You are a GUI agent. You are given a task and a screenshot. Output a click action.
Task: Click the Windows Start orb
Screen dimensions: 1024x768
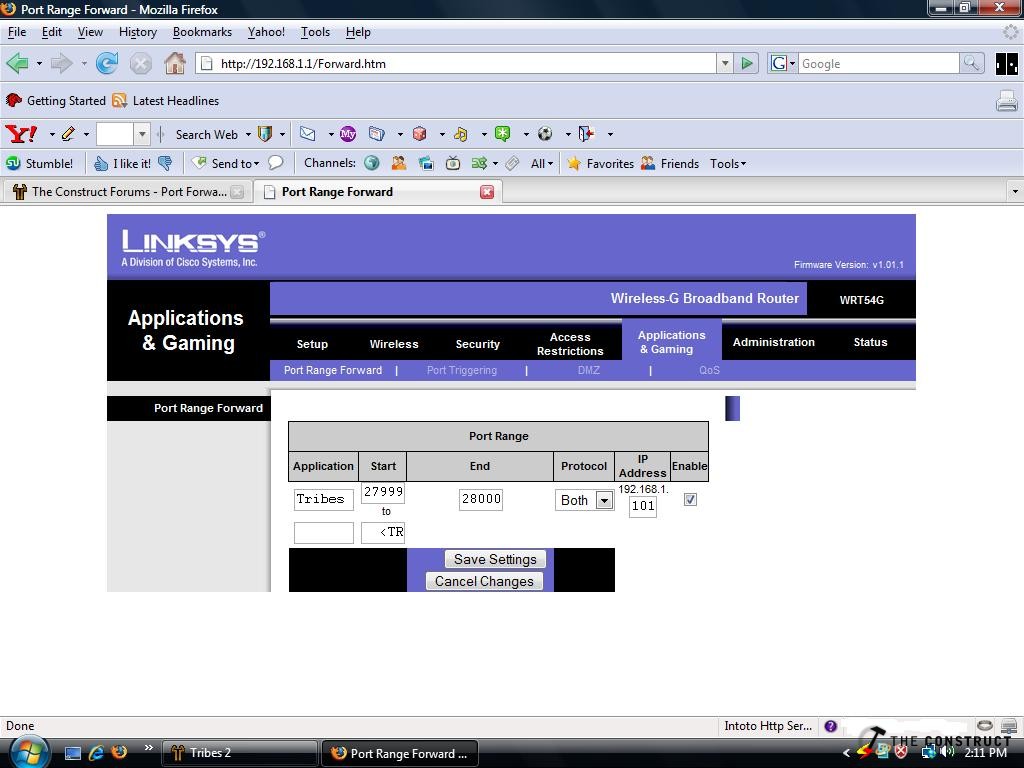point(27,753)
